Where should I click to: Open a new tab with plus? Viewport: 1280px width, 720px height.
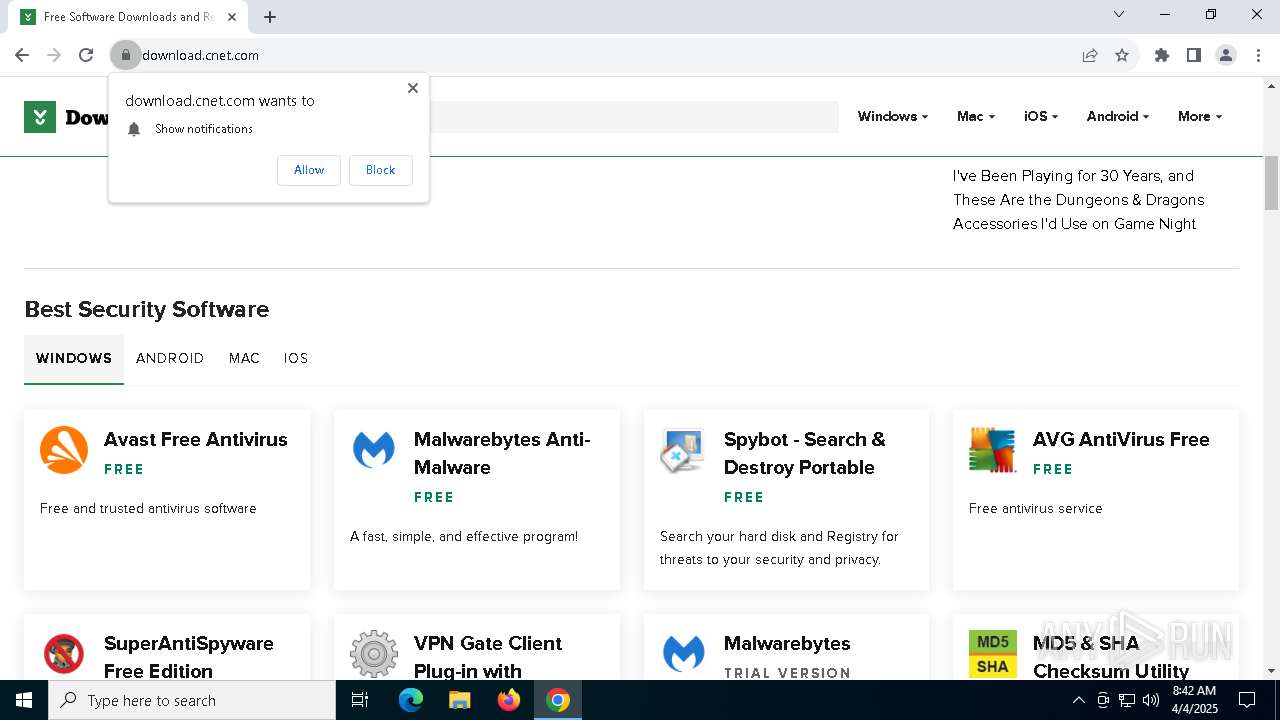pos(270,17)
